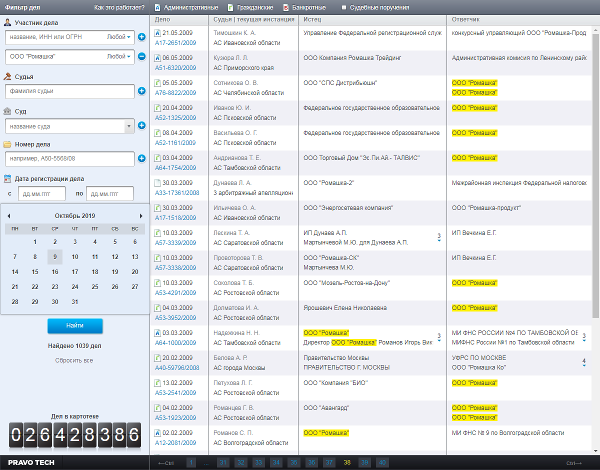Image resolution: width=600 pixels, height=470 pixels.
Task: Click case type icon for A17-2651/2009
Action: tap(157, 33)
